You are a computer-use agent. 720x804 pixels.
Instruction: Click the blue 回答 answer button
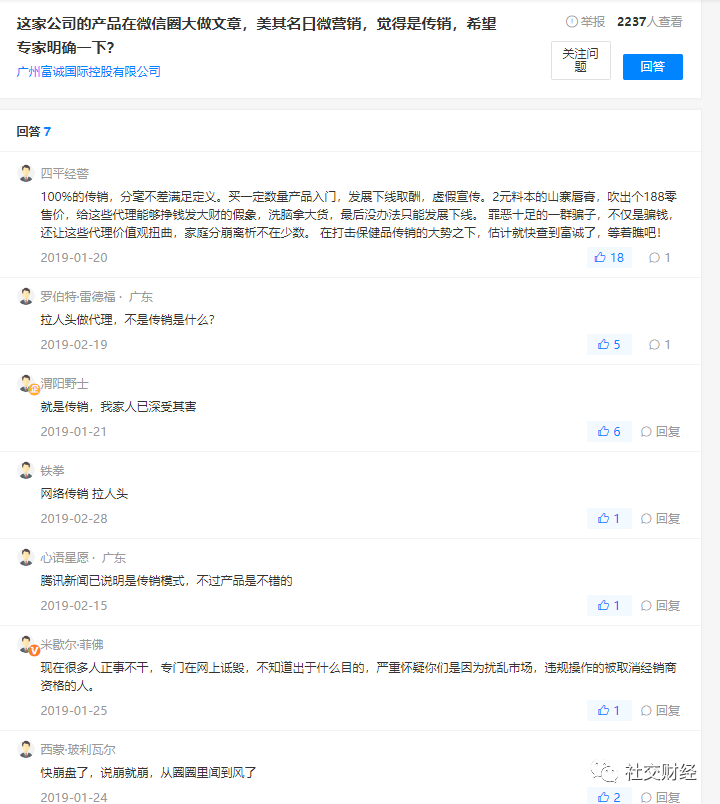652,67
